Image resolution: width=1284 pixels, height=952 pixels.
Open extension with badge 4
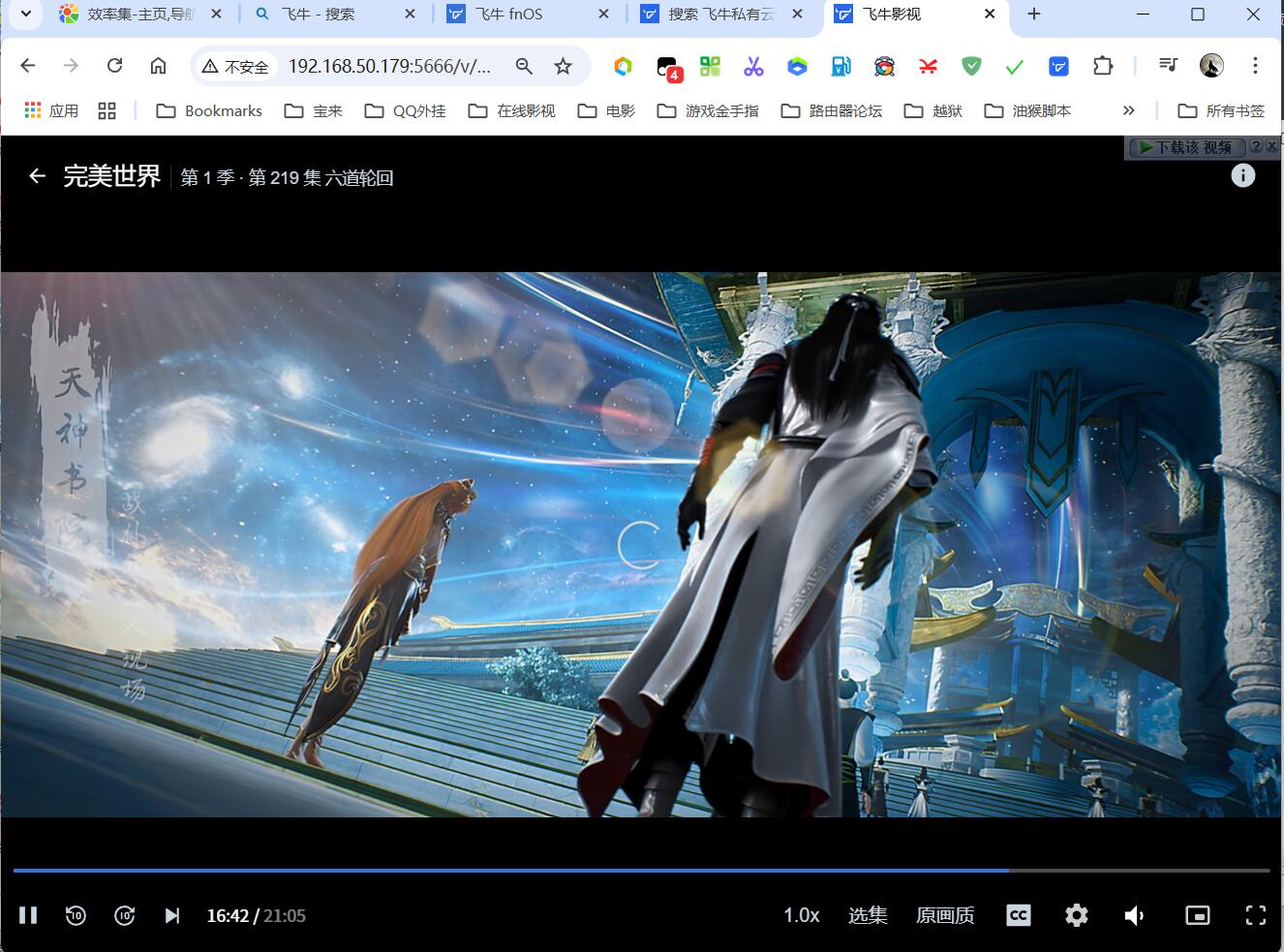click(668, 67)
